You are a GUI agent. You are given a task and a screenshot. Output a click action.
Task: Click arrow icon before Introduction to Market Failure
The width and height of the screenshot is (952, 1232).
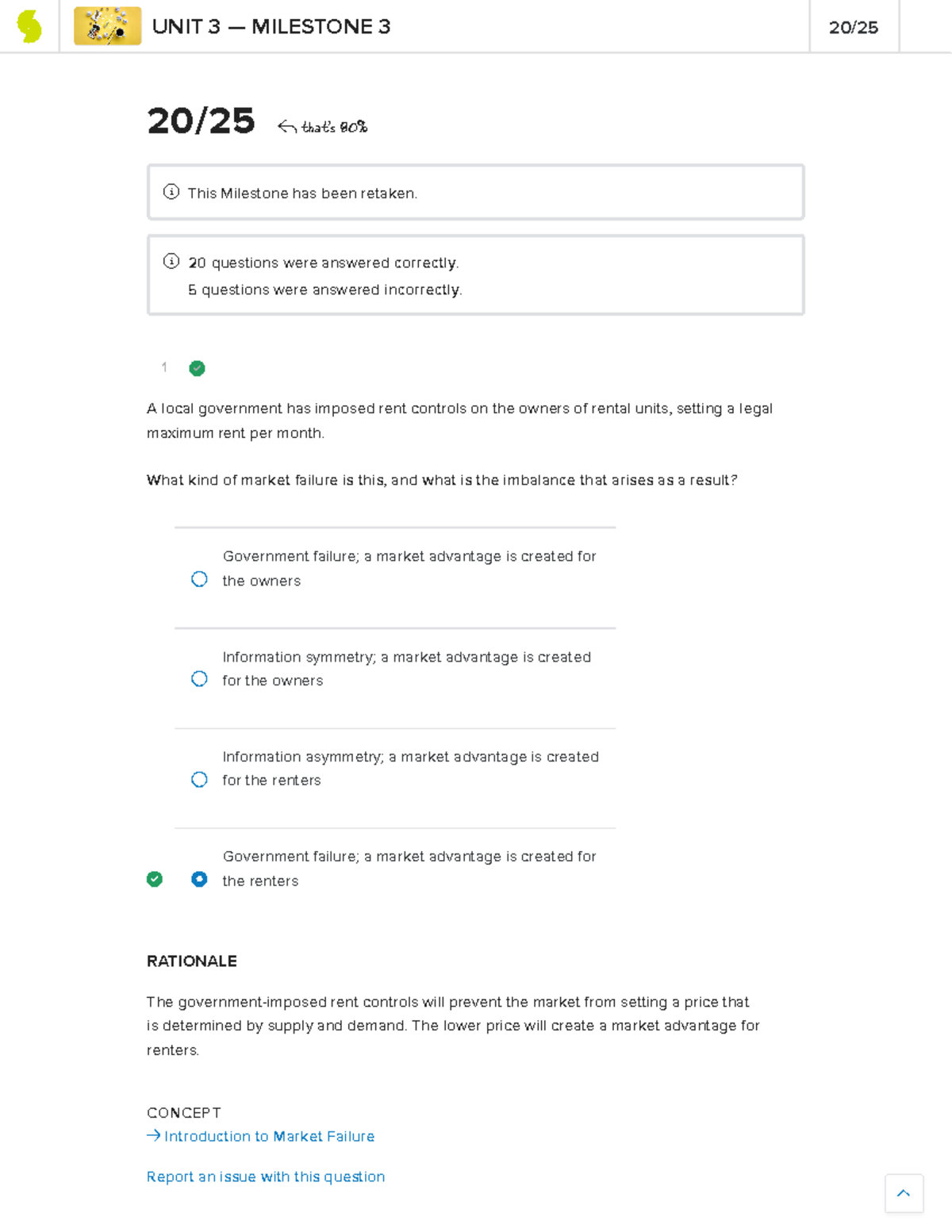(154, 1136)
